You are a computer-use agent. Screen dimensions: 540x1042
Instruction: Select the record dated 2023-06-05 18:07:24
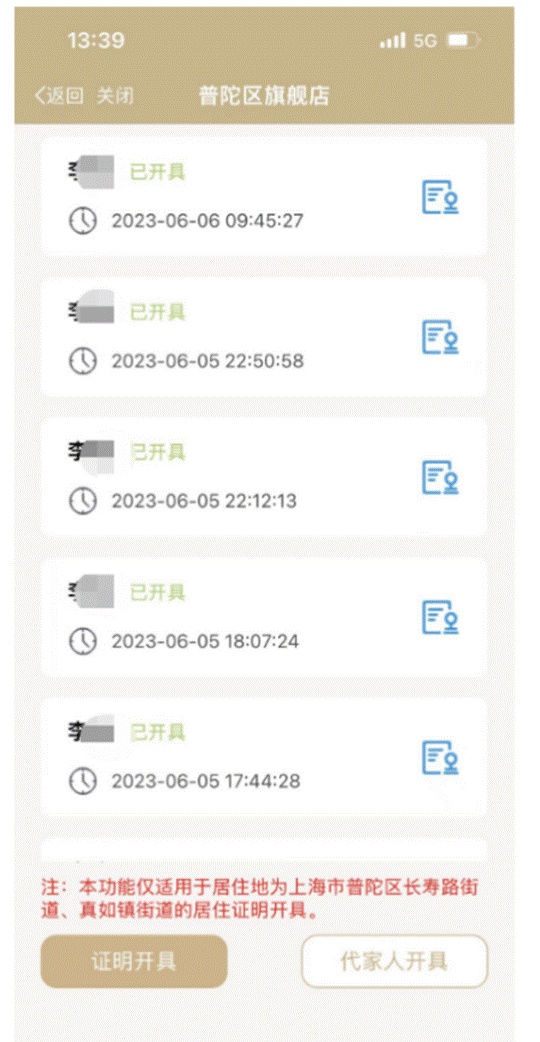click(x=264, y=617)
